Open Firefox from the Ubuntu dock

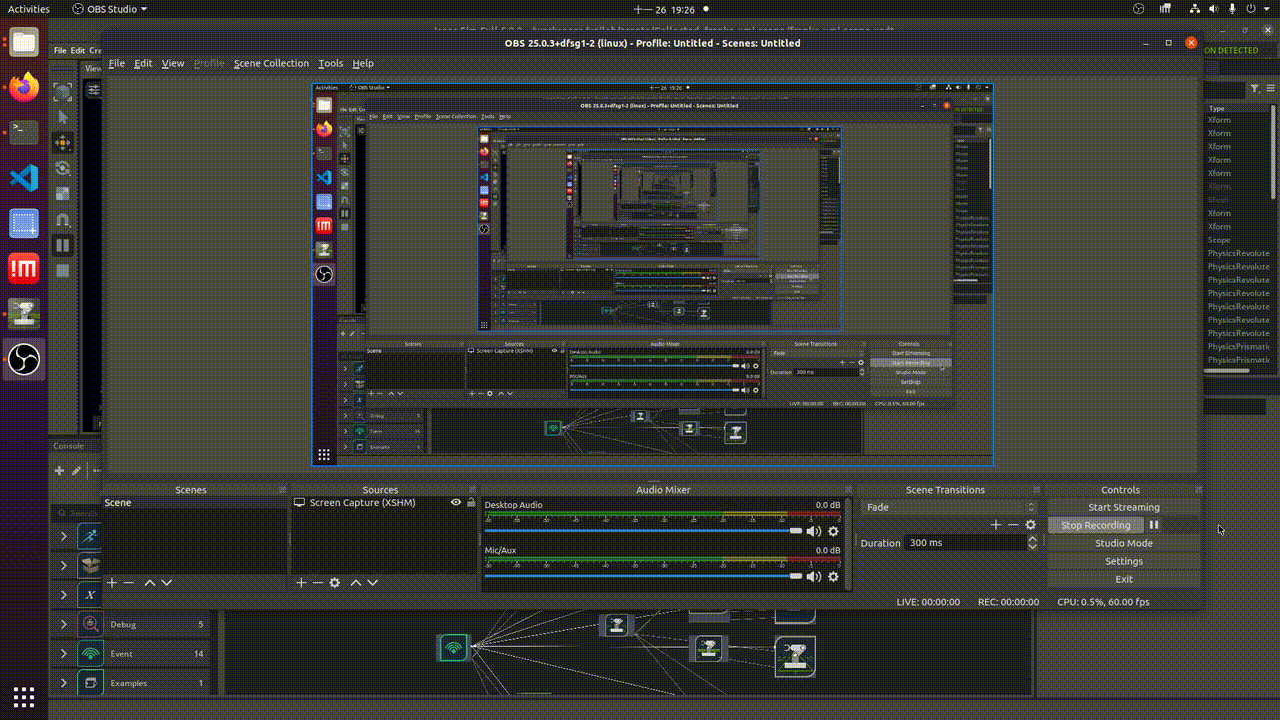(24, 87)
